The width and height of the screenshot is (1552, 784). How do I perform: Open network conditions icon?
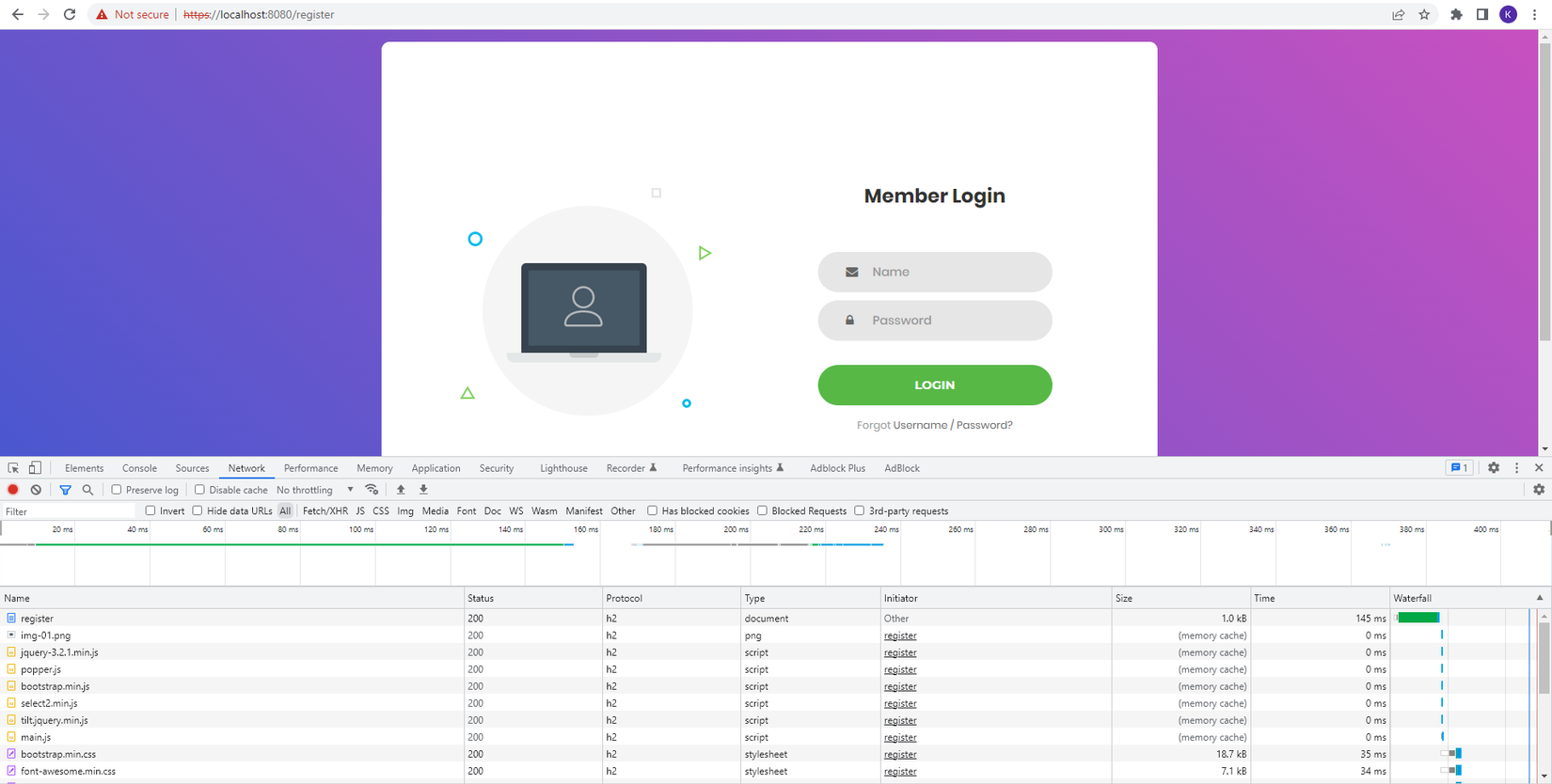pos(372,490)
